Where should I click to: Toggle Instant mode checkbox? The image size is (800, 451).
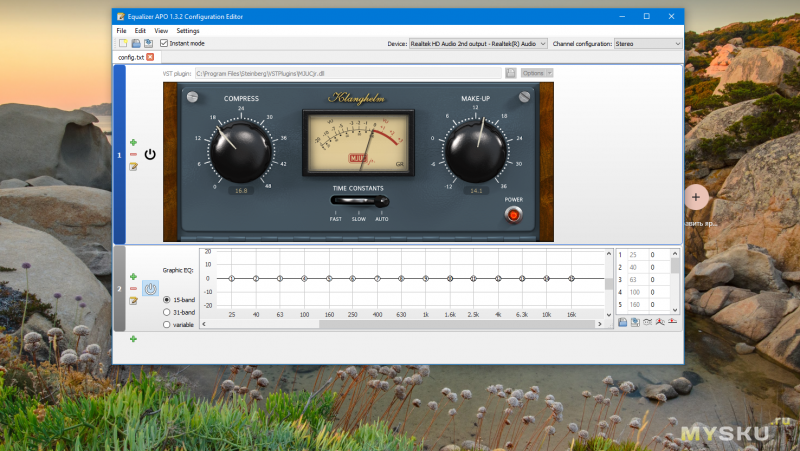point(164,43)
